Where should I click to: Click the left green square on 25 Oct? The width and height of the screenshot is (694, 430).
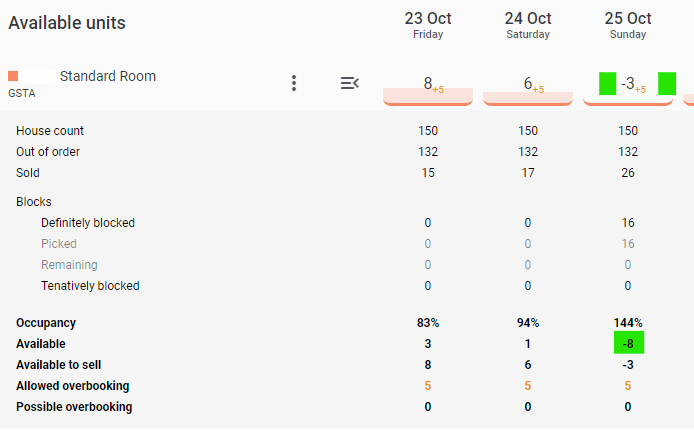[607, 84]
